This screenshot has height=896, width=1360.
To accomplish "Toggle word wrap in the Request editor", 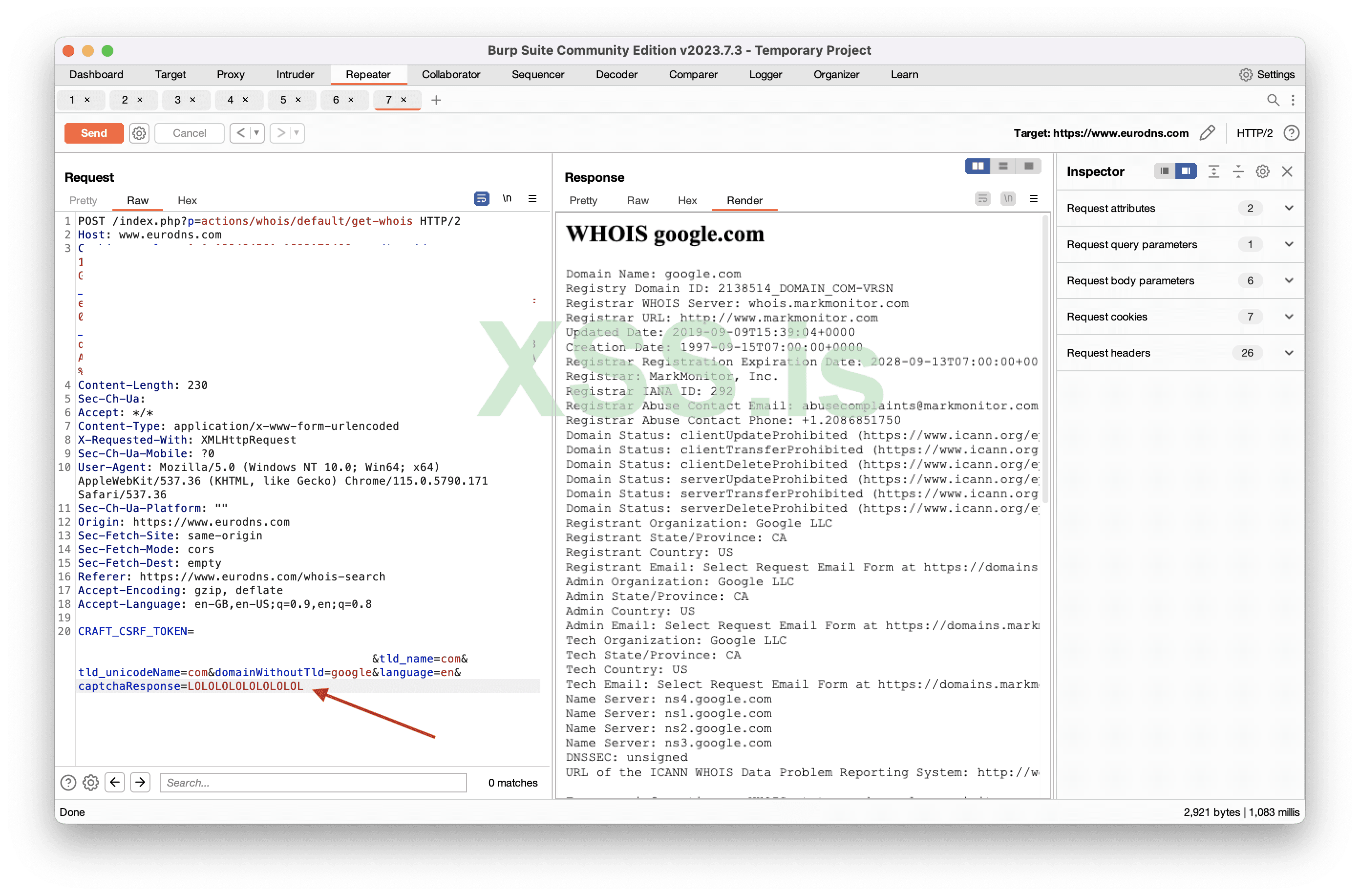I will pyautogui.click(x=481, y=199).
